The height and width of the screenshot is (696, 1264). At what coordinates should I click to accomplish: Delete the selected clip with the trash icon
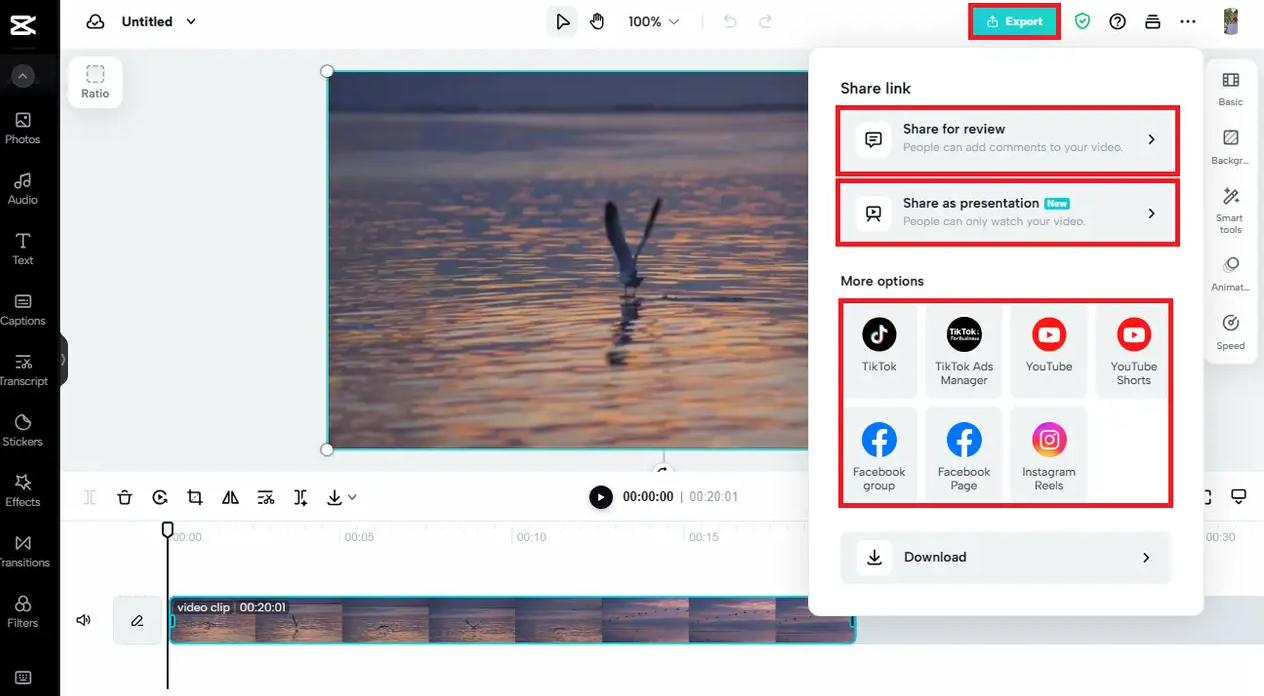coord(125,497)
